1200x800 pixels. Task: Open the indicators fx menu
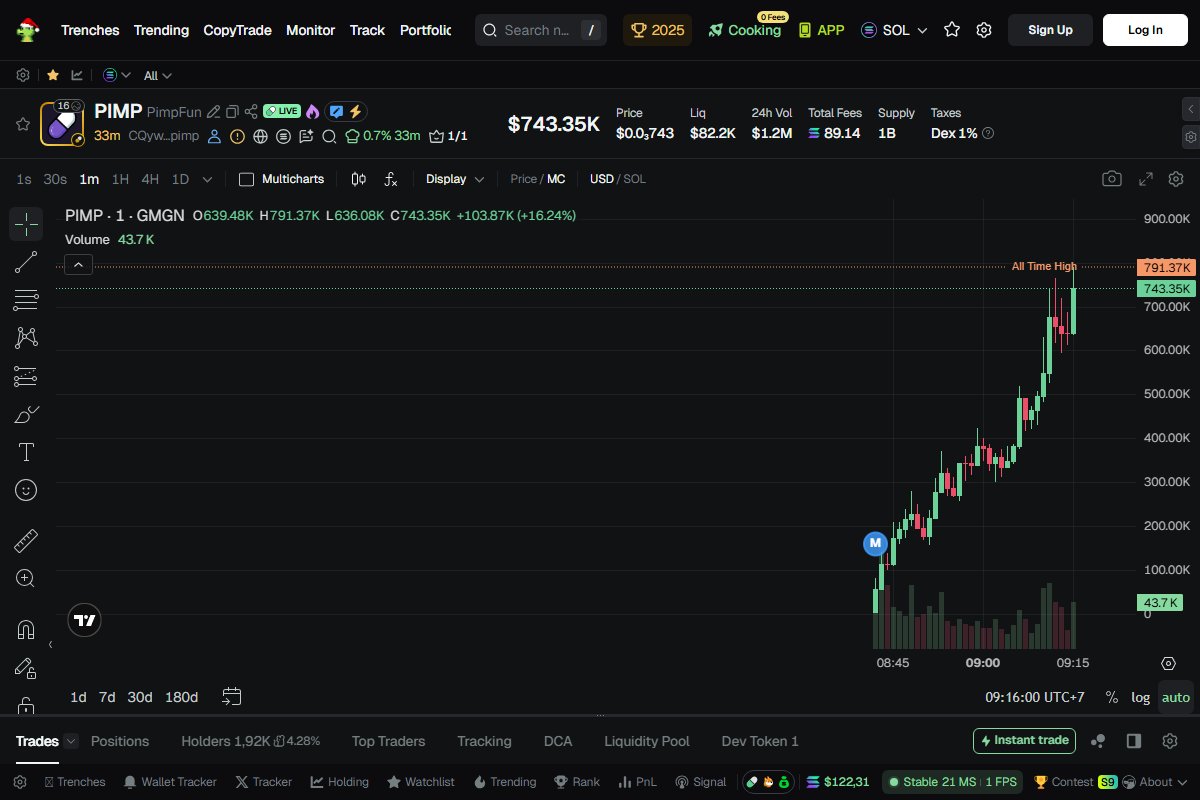[391, 179]
